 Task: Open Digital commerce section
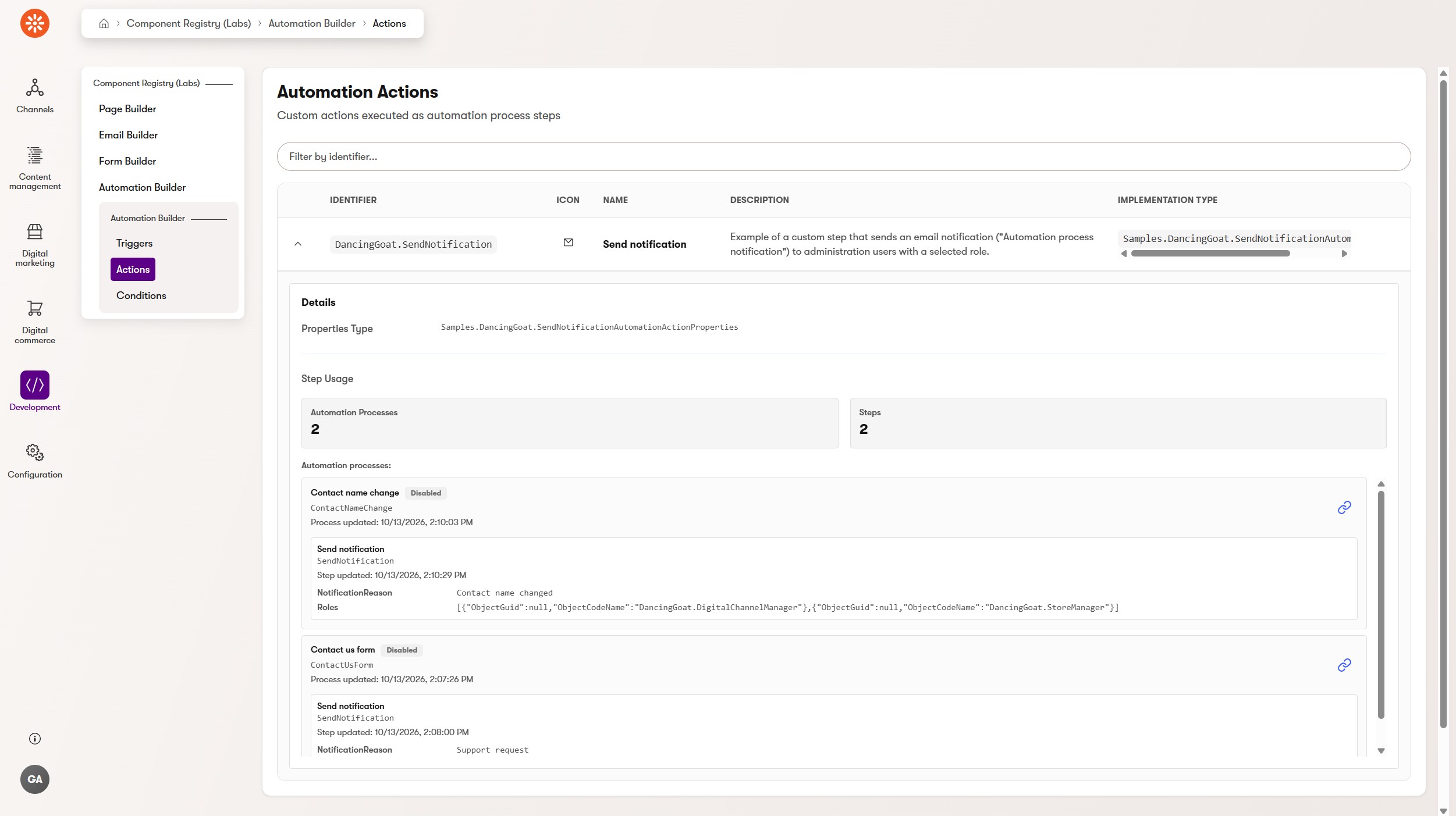pos(35,322)
